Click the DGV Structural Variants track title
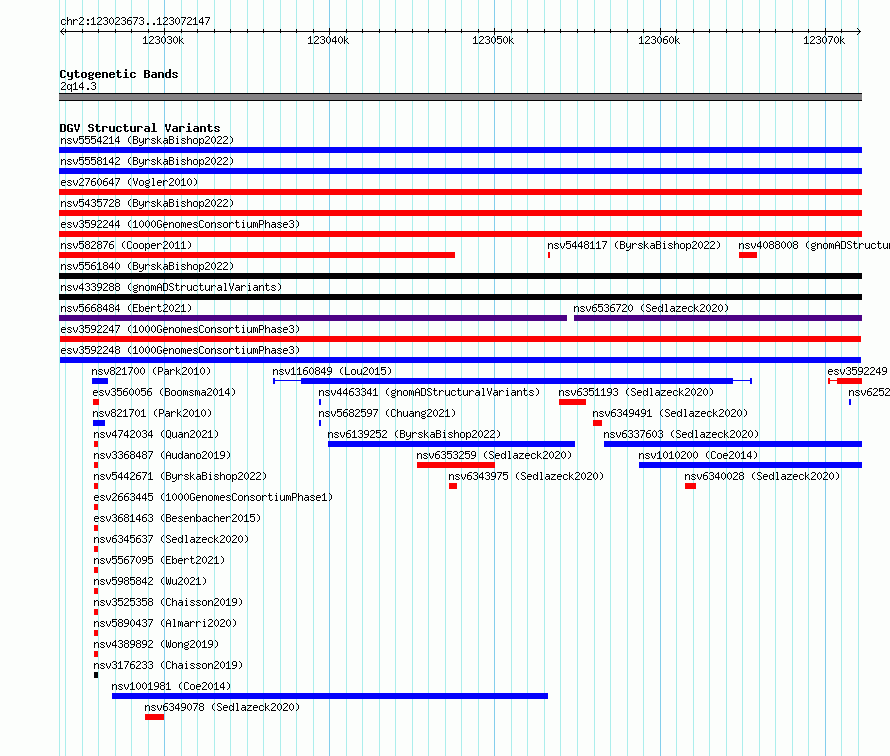The height and width of the screenshot is (756, 890). tap(140, 128)
